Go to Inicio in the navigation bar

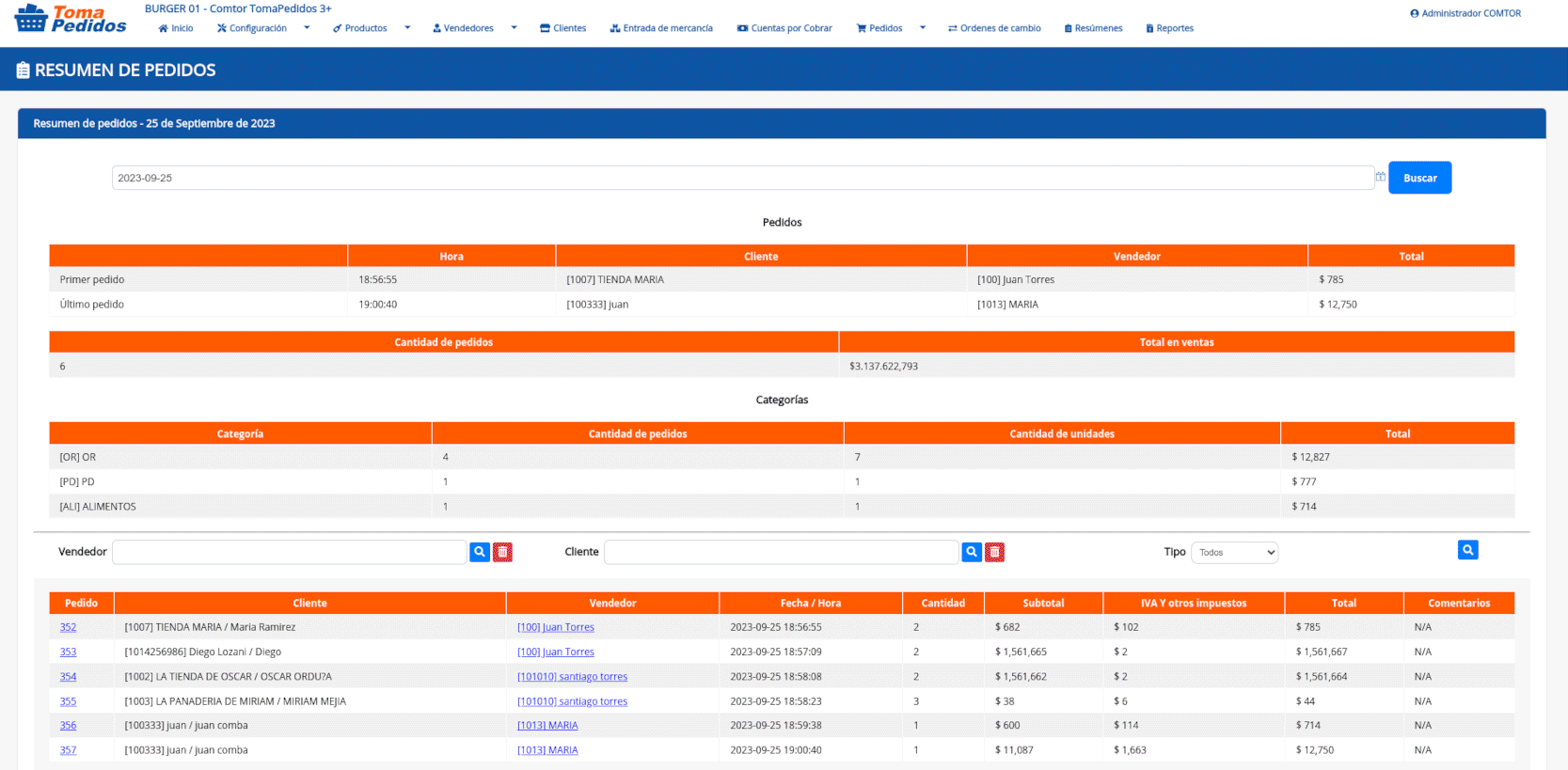176,28
